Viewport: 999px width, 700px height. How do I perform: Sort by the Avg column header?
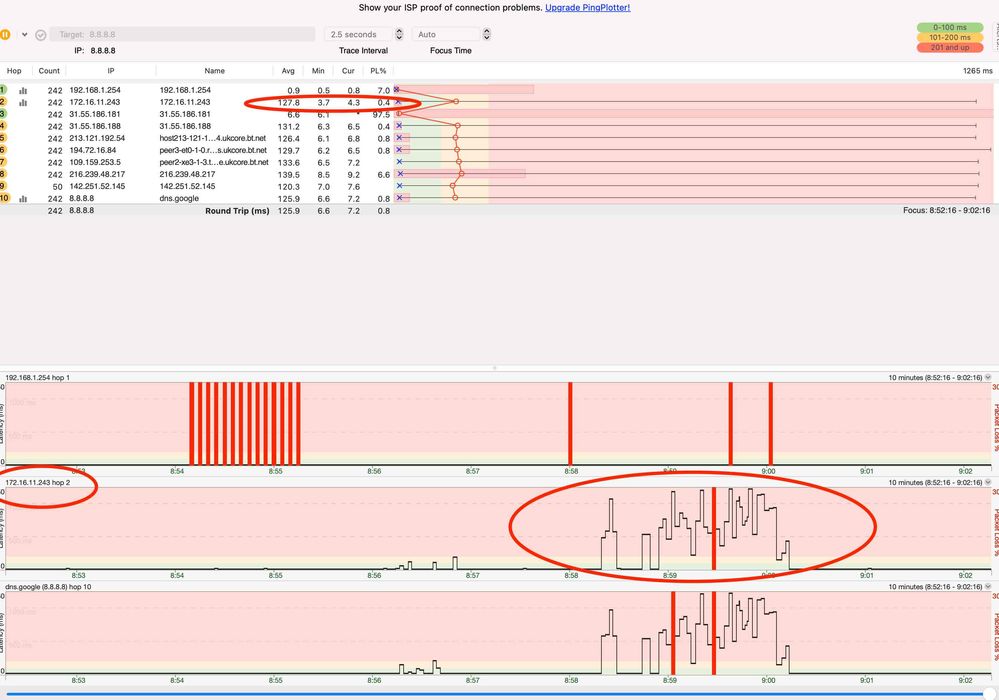[288, 71]
